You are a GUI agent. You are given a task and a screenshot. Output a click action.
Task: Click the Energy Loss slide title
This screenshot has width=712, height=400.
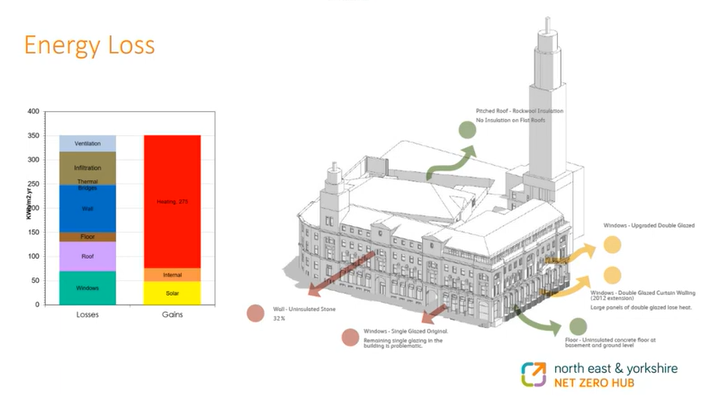point(89,46)
